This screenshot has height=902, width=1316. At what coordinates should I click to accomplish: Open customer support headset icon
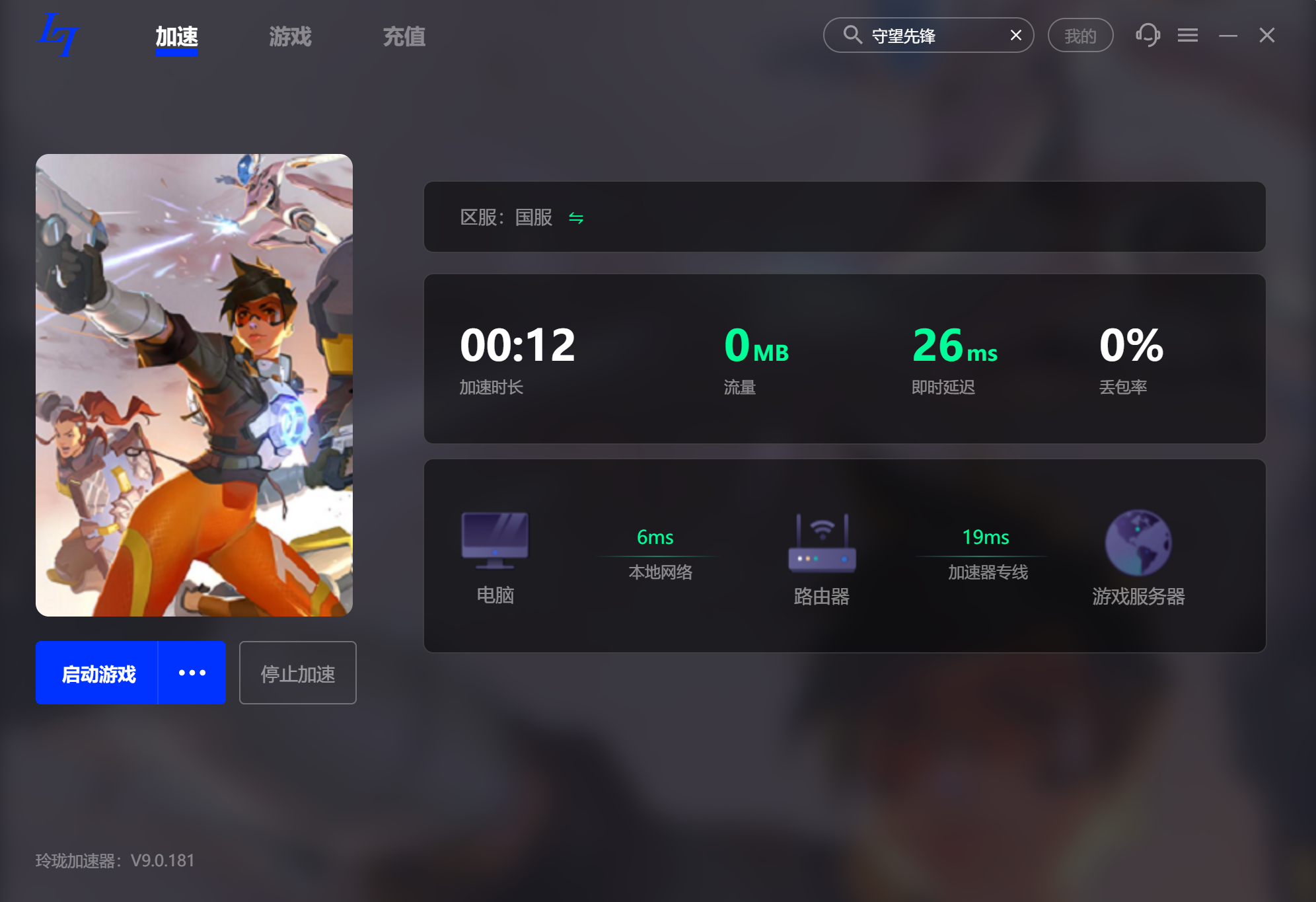(x=1148, y=35)
